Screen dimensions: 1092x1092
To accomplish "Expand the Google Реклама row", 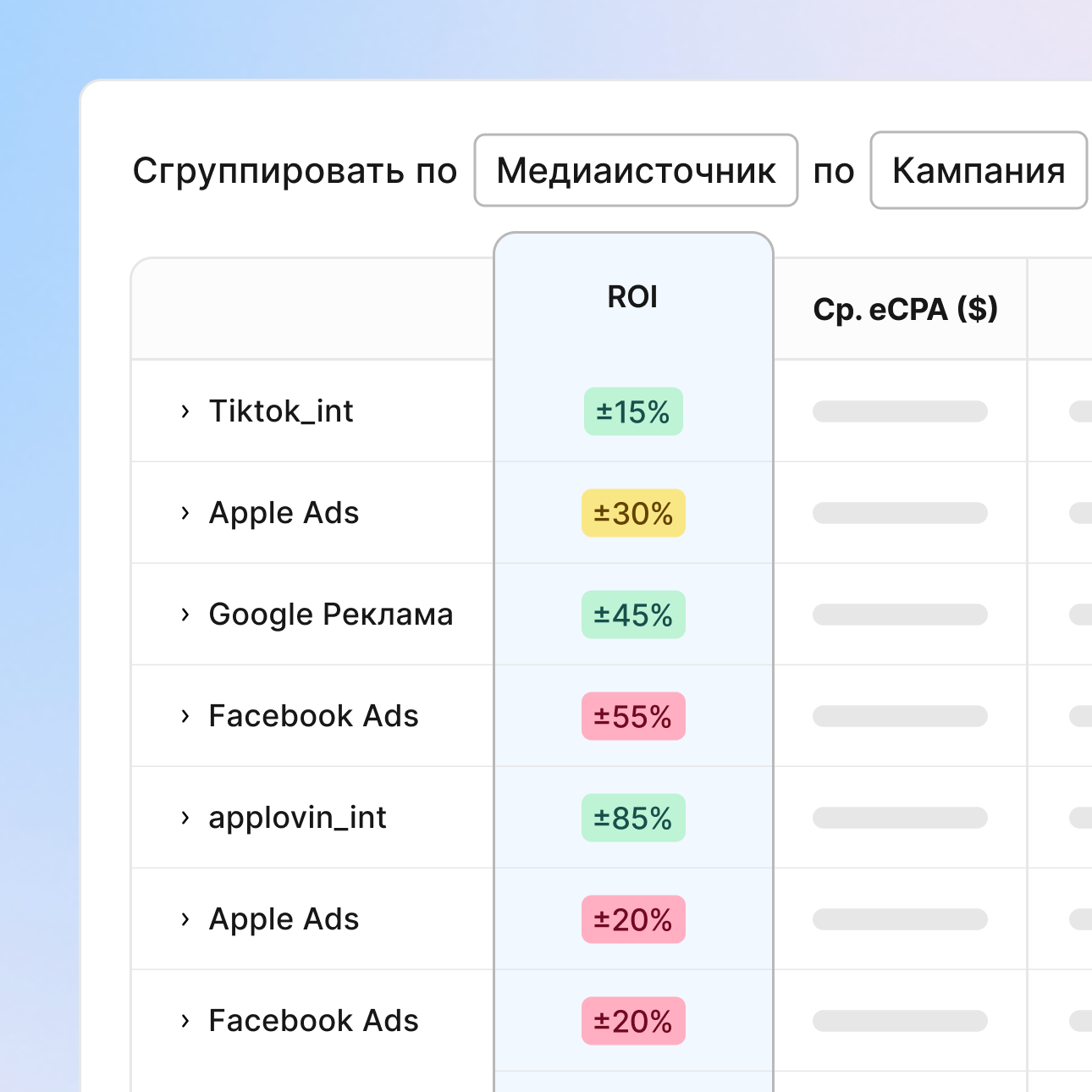I will [185, 615].
